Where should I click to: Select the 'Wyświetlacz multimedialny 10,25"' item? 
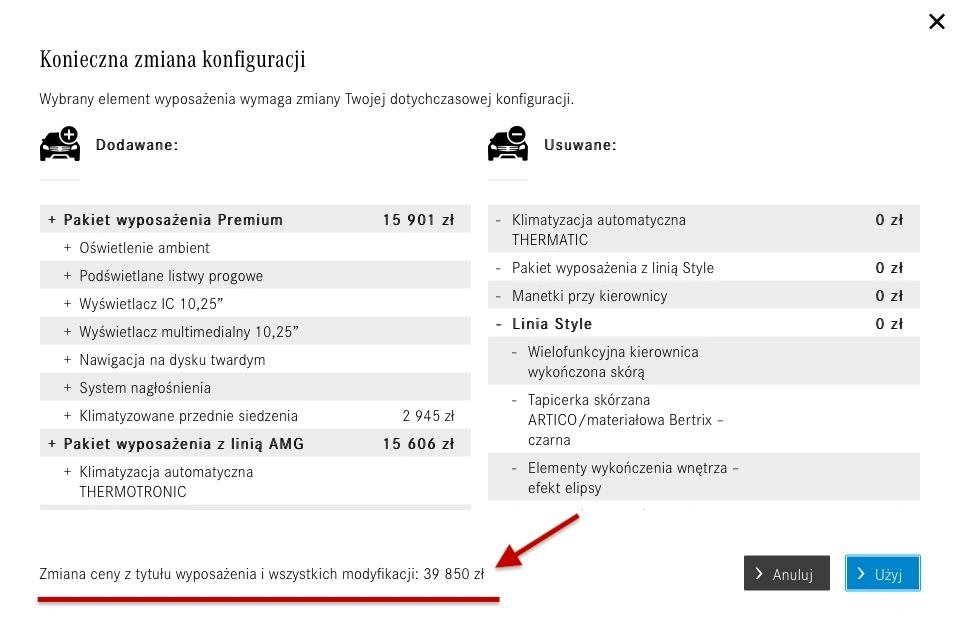click(x=255, y=332)
